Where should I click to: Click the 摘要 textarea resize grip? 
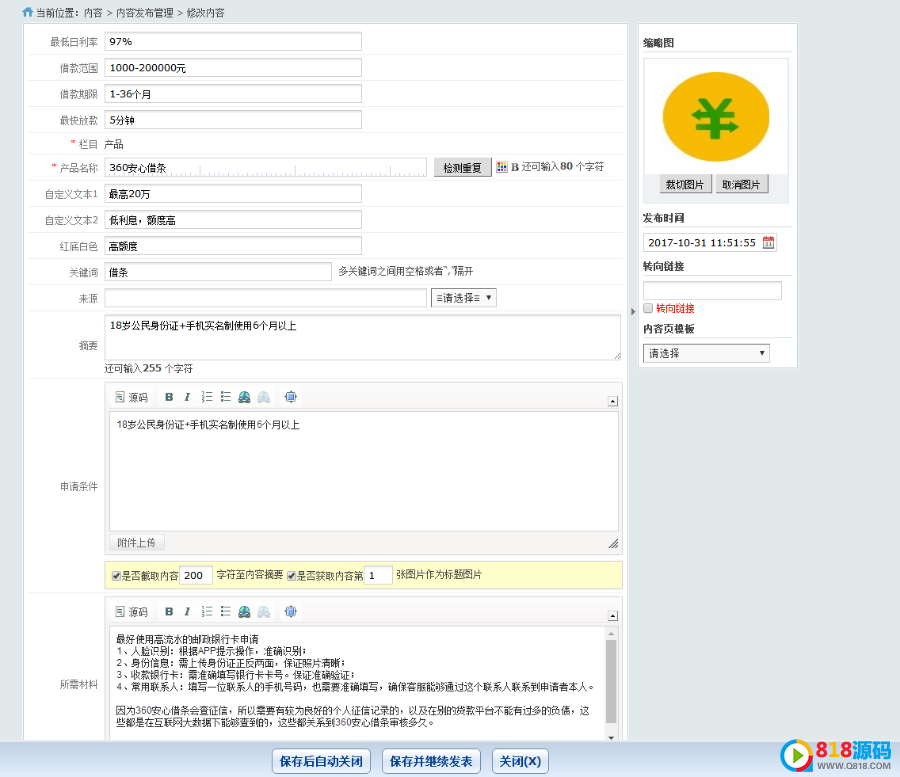click(617, 356)
